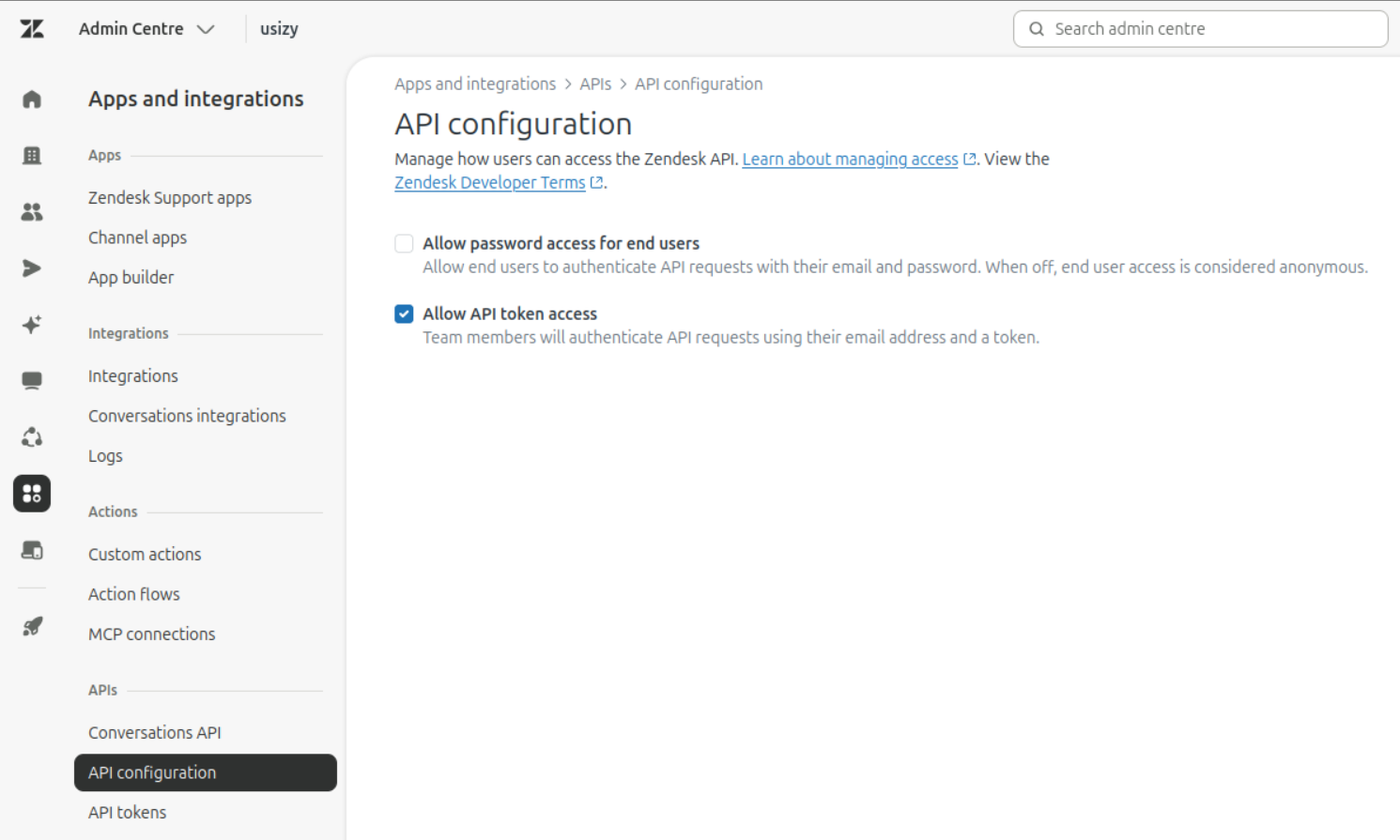
Task: Select API configuration in sidebar
Action: [206, 772]
